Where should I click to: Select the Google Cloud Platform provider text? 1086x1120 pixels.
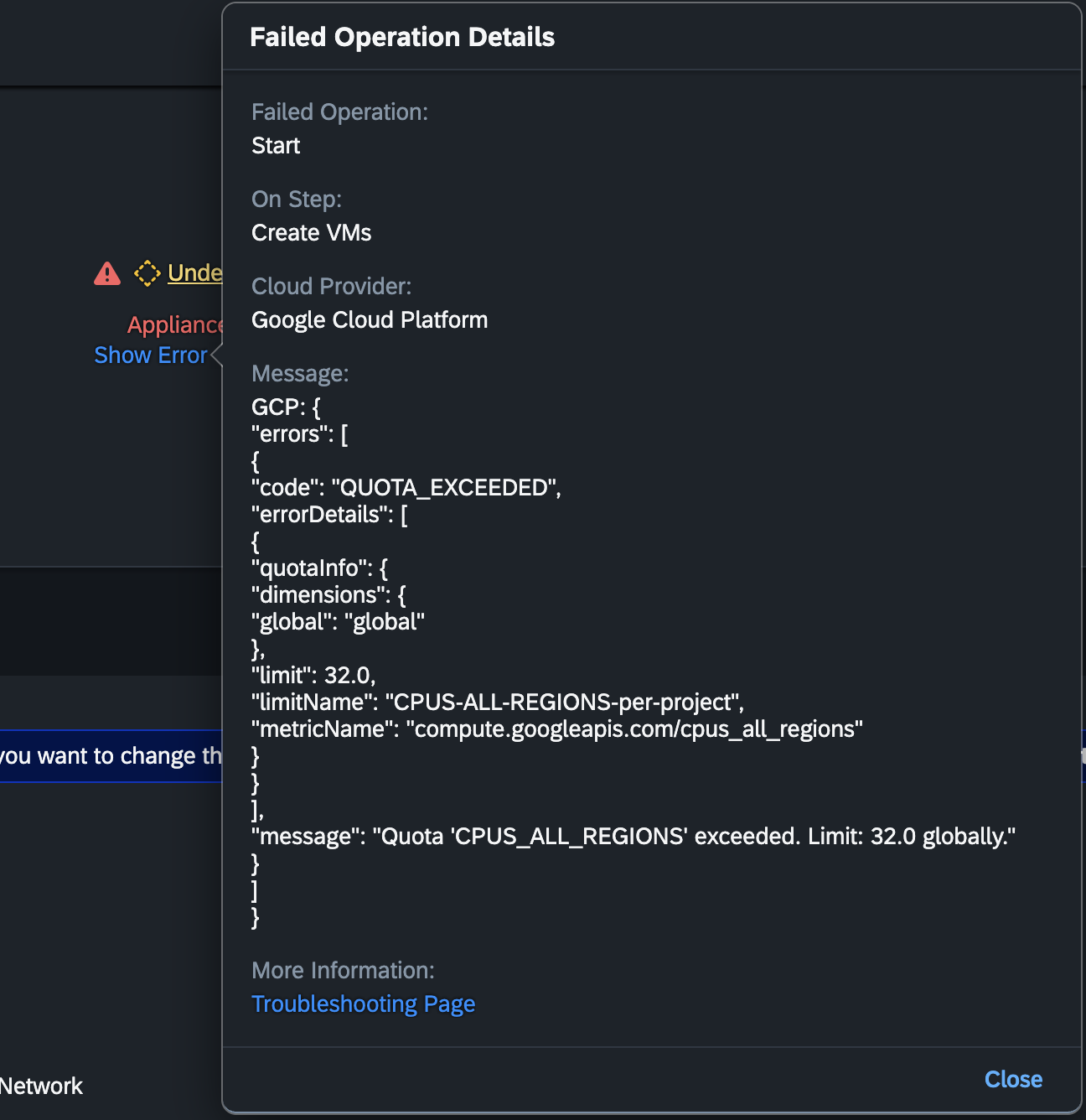pos(369,319)
